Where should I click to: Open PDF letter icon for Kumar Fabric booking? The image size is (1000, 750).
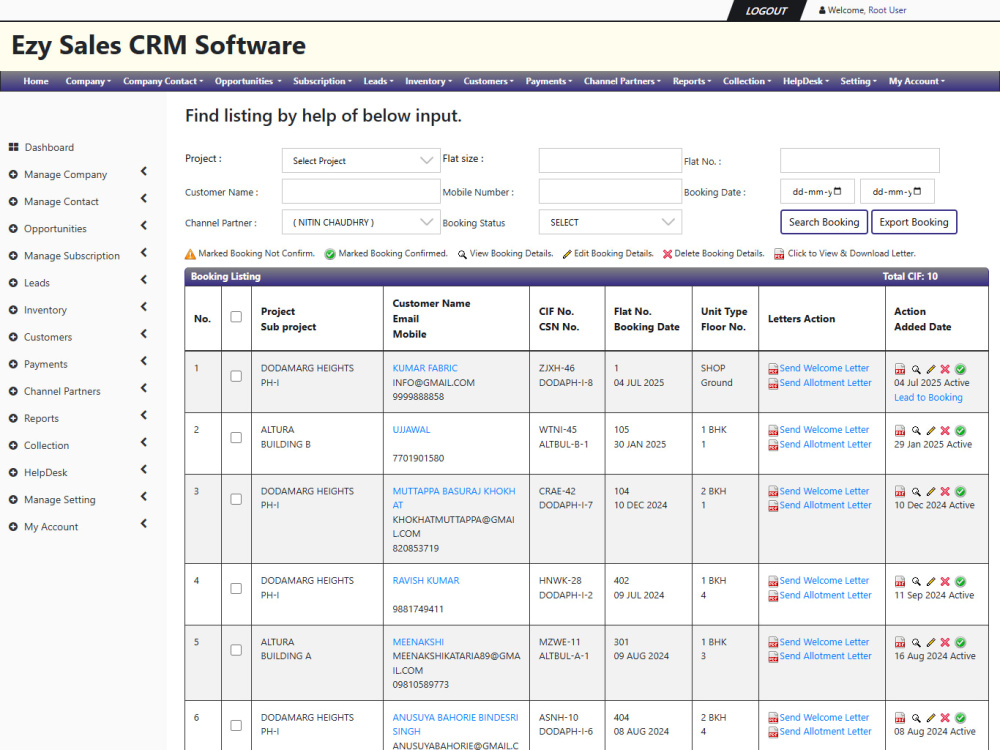[900, 369]
